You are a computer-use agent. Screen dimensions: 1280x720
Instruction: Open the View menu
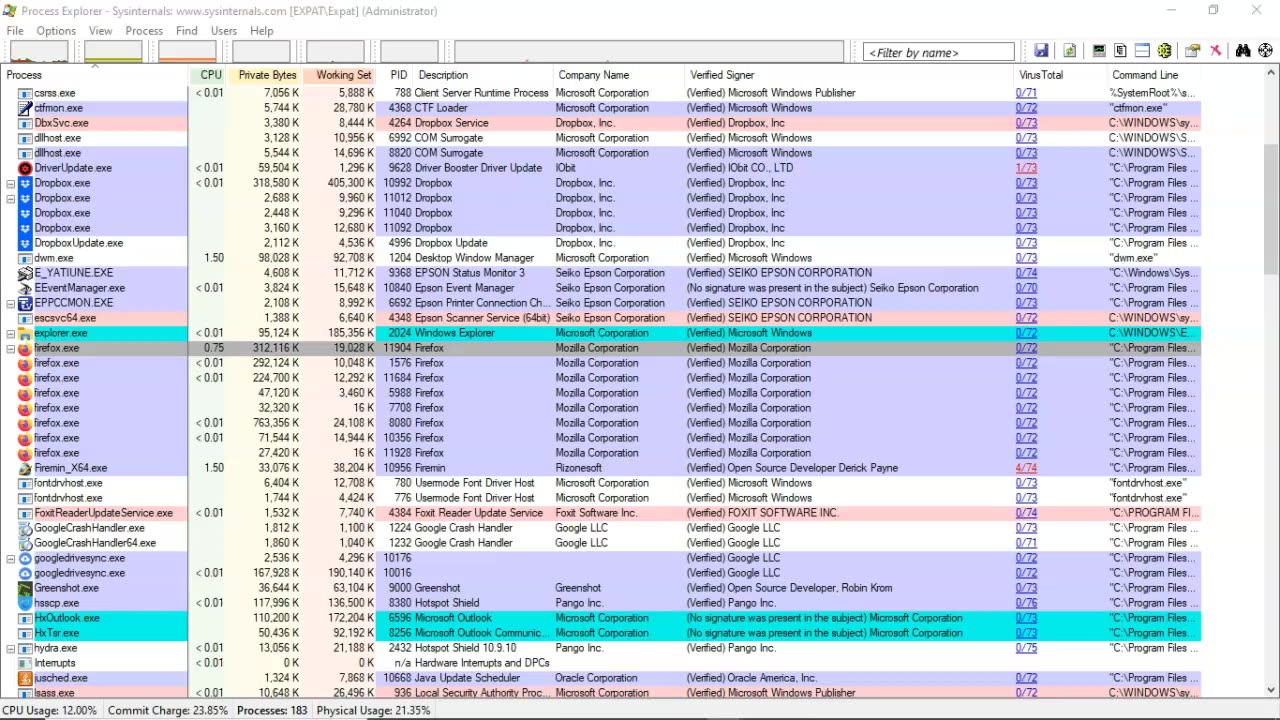100,31
